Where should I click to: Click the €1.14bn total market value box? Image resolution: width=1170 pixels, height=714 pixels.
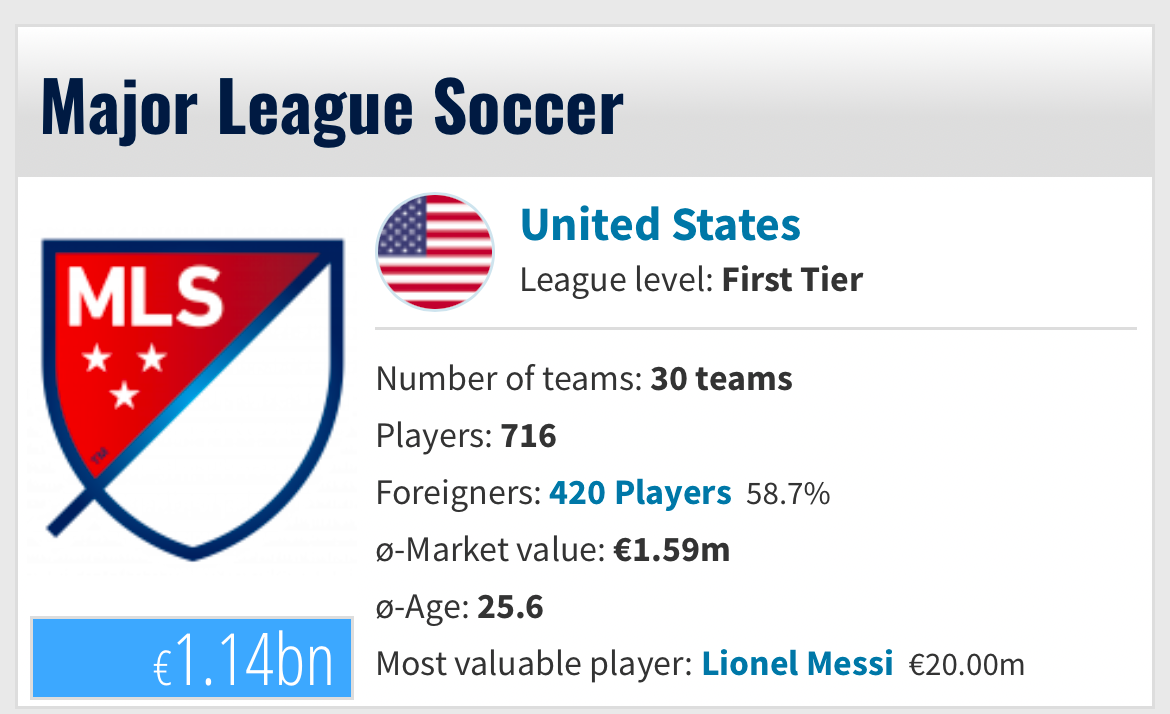click(192, 658)
